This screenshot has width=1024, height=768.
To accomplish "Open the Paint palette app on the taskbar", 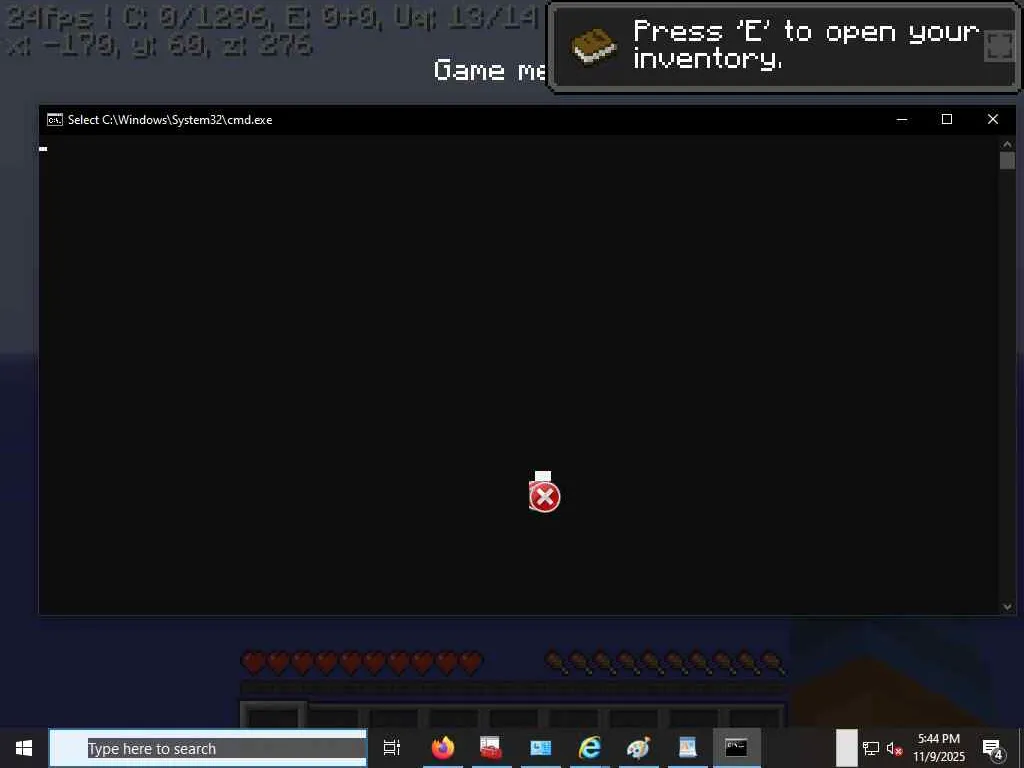I will point(638,748).
